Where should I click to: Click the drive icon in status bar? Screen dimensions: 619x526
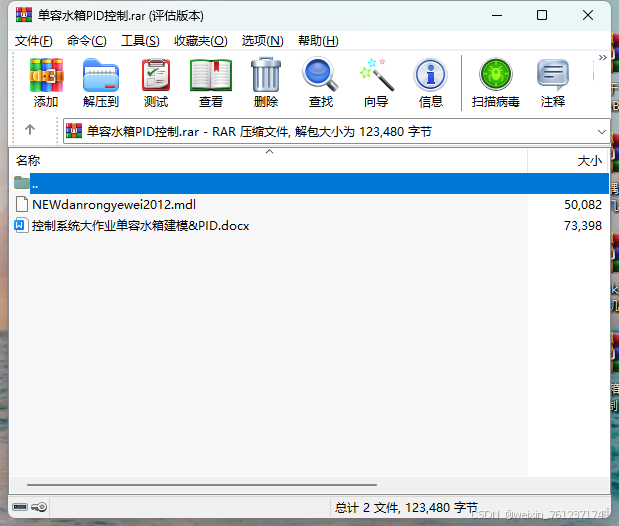tap(20, 507)
